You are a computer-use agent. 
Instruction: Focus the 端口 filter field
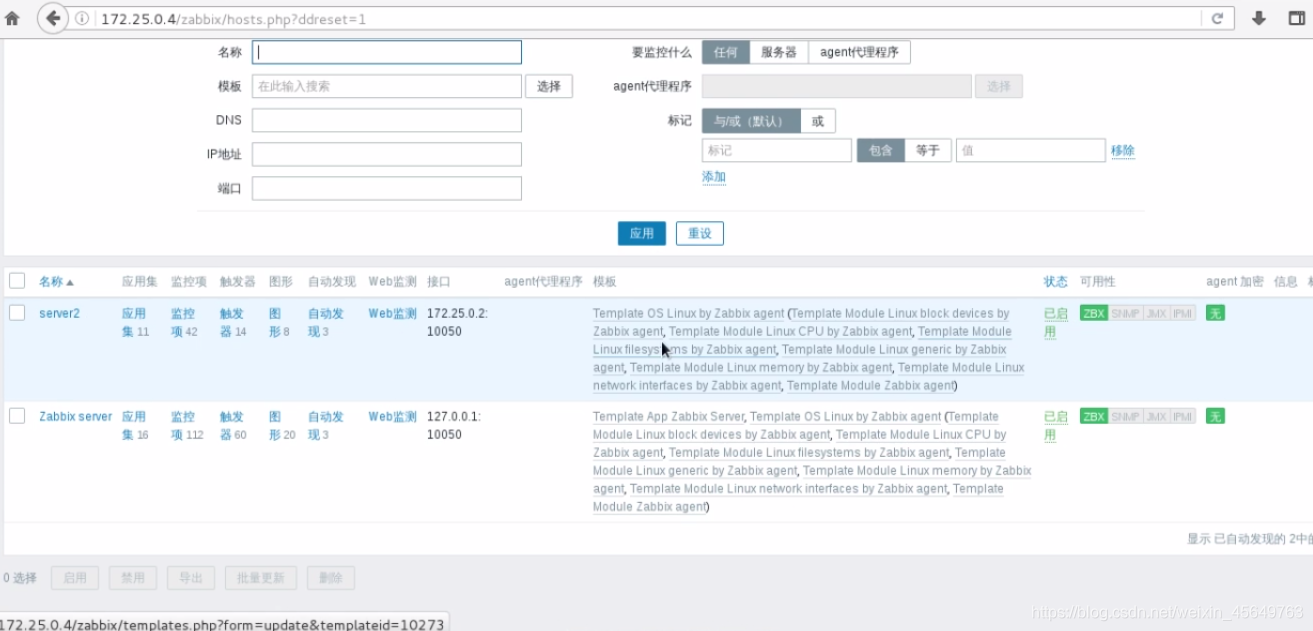point(387,188)
